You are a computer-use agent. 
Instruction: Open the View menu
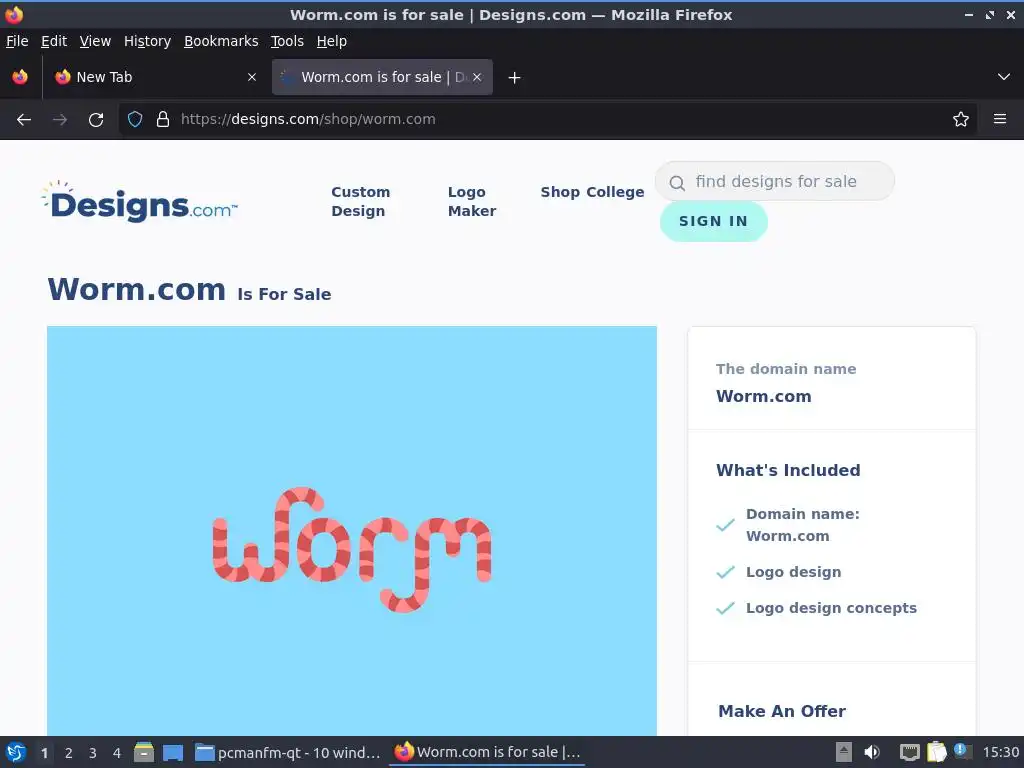[95, 41]
